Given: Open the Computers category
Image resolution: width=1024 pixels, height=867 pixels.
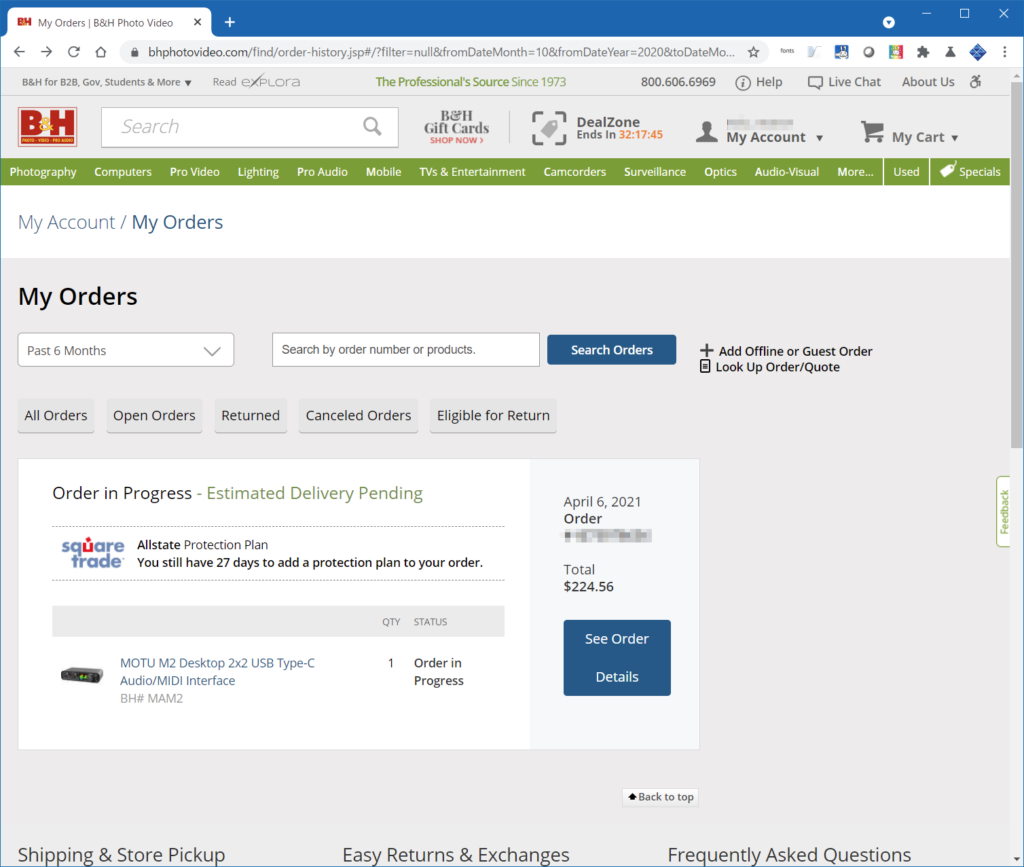Looking at the screenshot, I should [123, 172].
